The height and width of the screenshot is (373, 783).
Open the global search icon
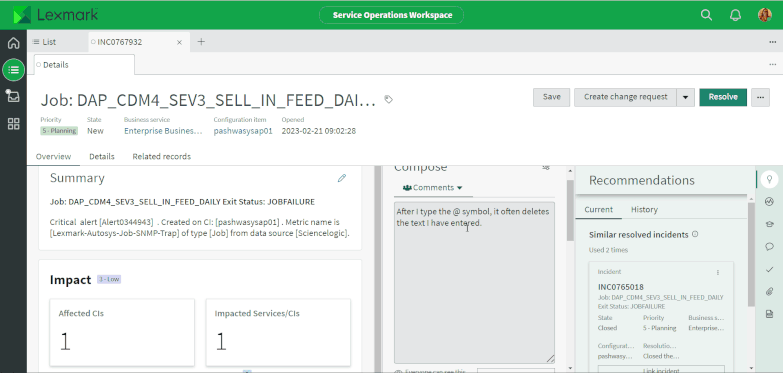pyautogui.click(x=706, y=15)
